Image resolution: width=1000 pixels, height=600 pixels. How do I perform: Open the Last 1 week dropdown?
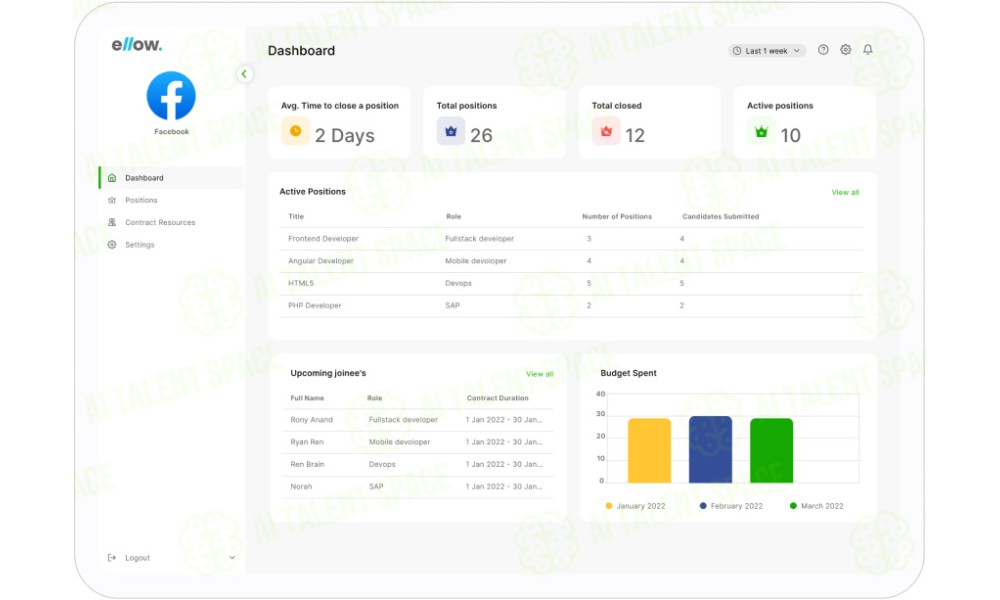[767, 51]
